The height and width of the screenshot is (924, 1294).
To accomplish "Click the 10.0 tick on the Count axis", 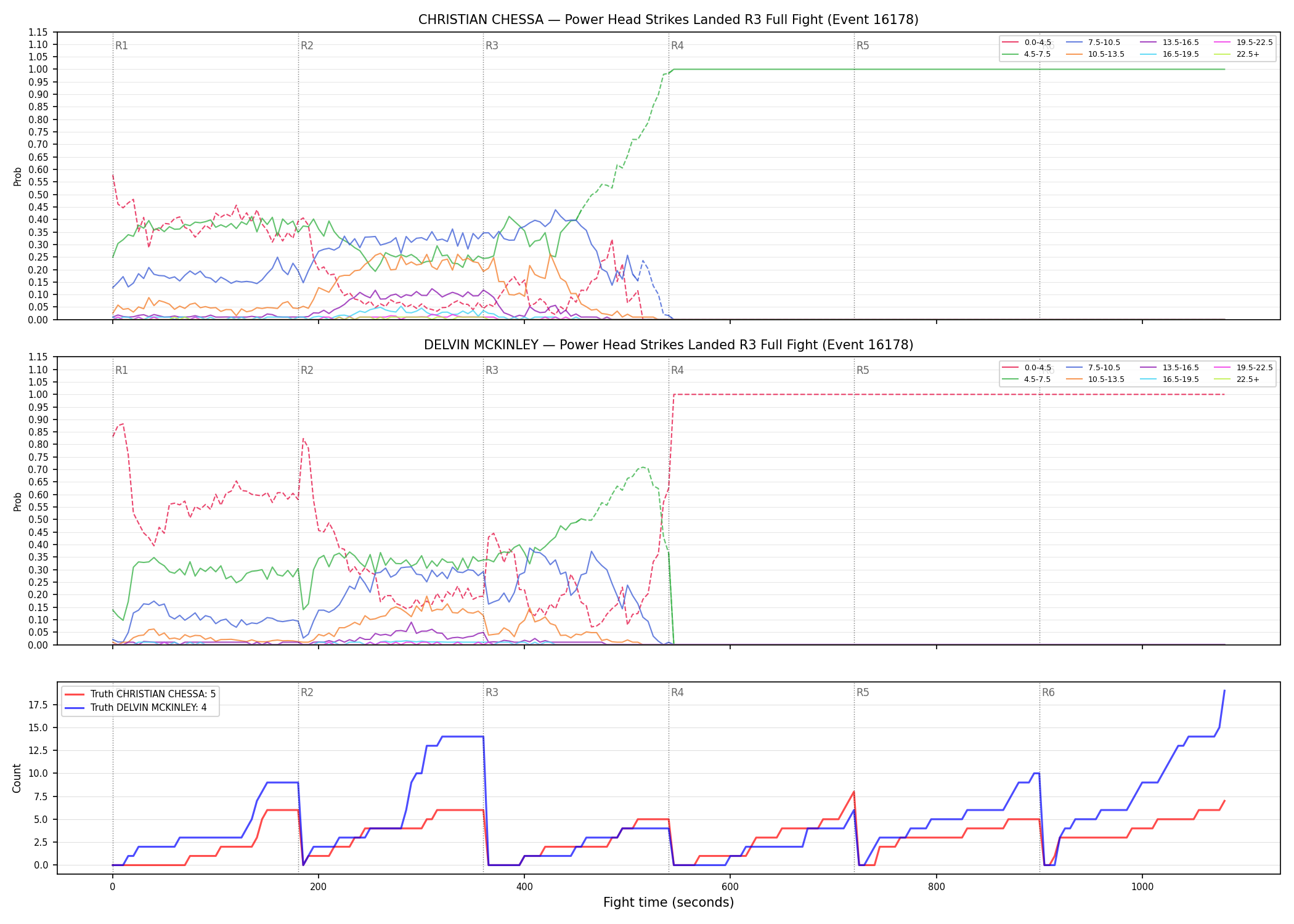I will coord(38,773).
